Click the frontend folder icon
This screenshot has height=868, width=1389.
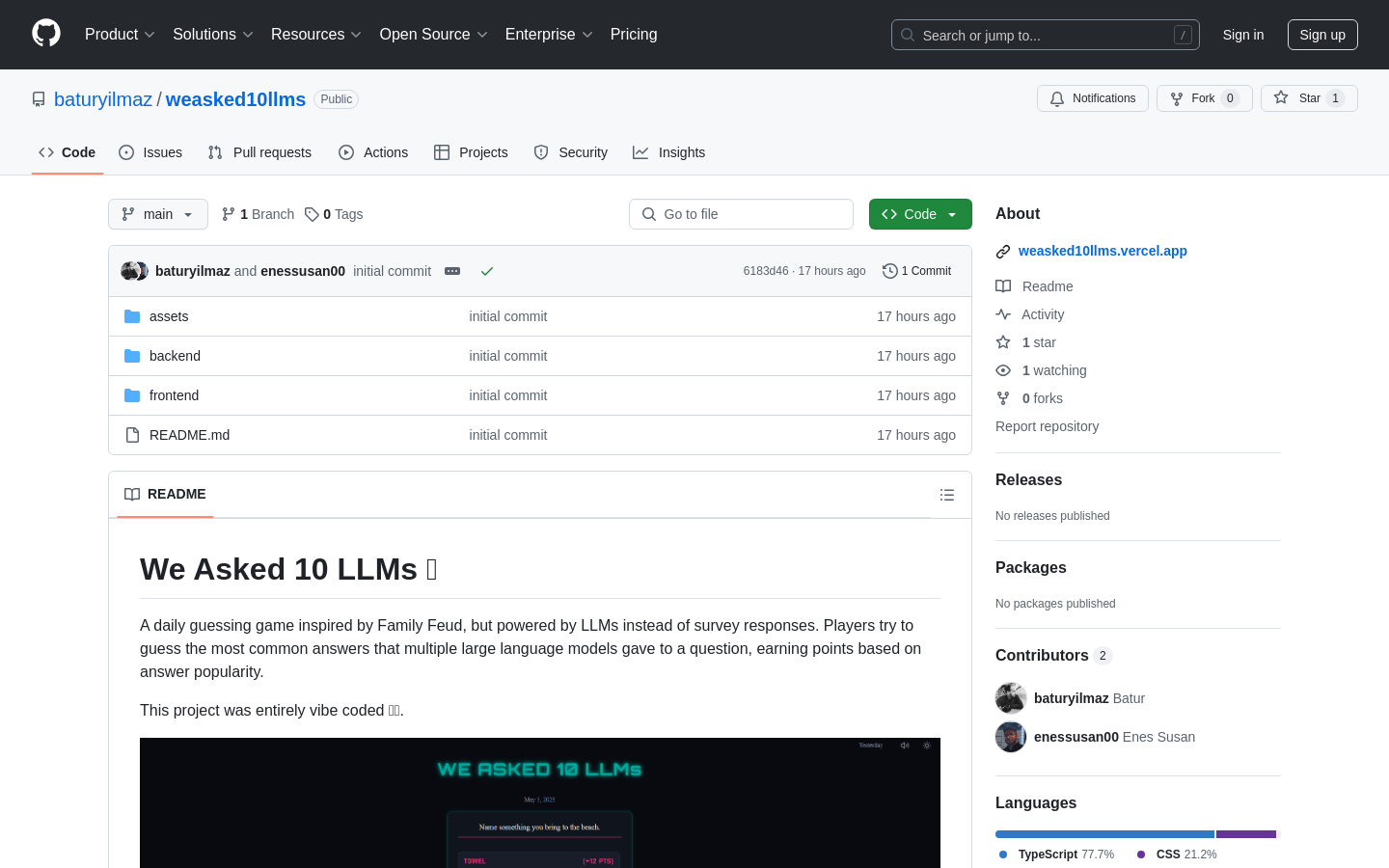132,395
